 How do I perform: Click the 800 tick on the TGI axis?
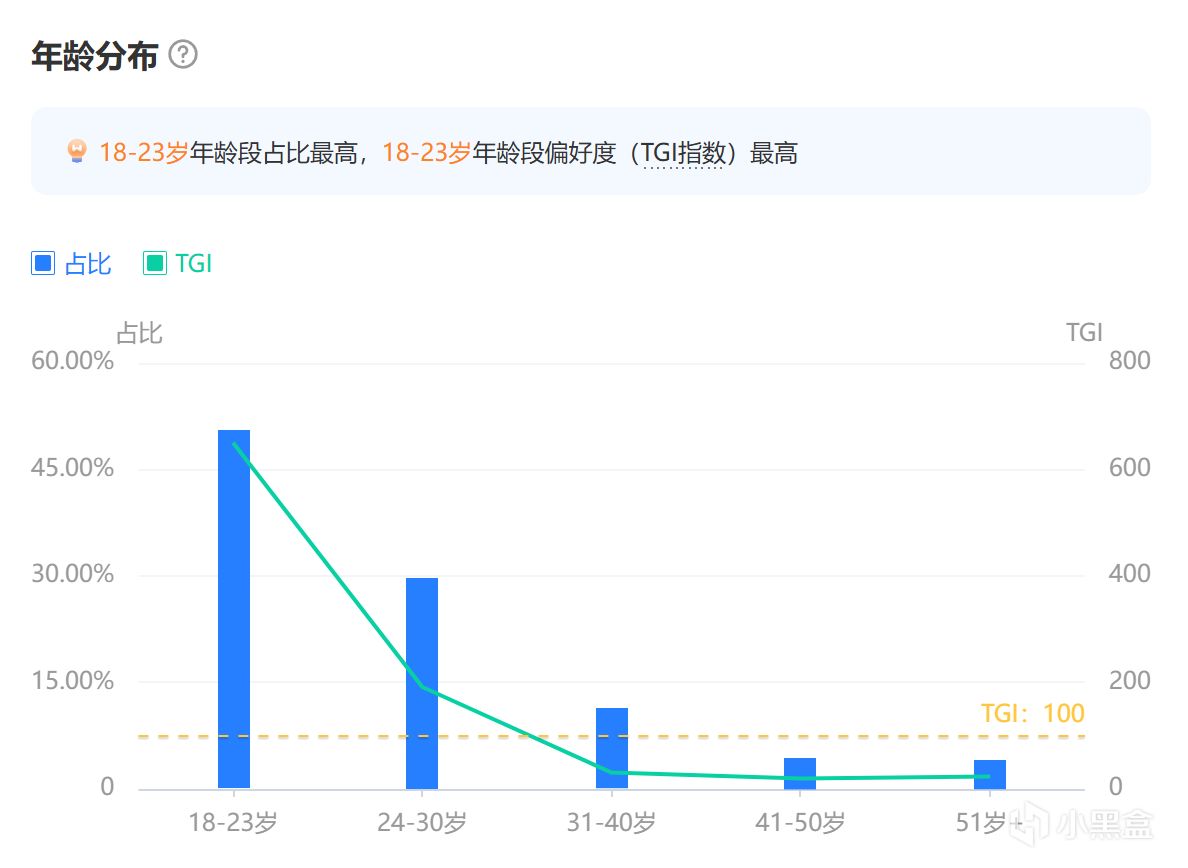click(1129, 361)
